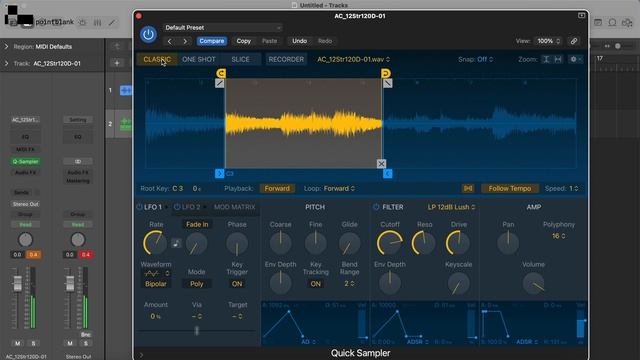Go to previous preset arrow
Screen dimensions: 640x360
170,41
